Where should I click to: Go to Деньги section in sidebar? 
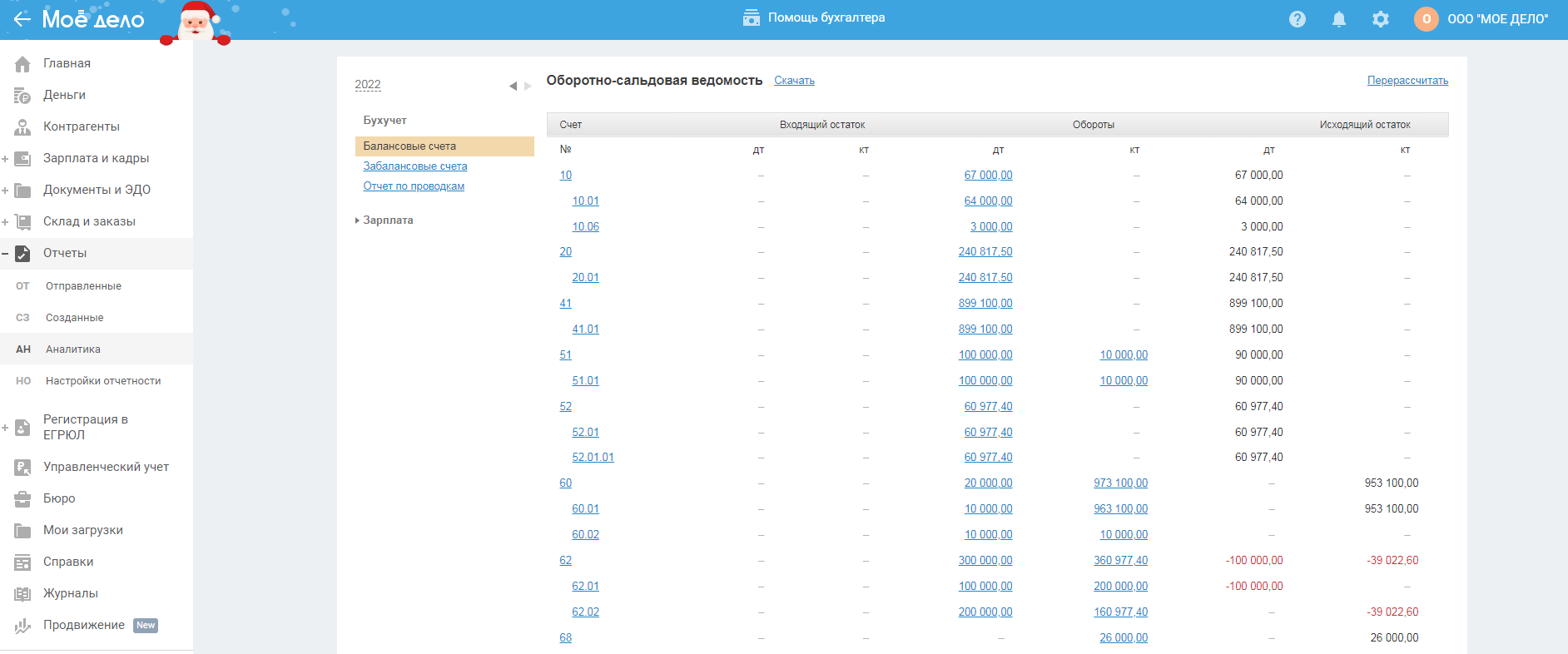[x=64, y=95]
